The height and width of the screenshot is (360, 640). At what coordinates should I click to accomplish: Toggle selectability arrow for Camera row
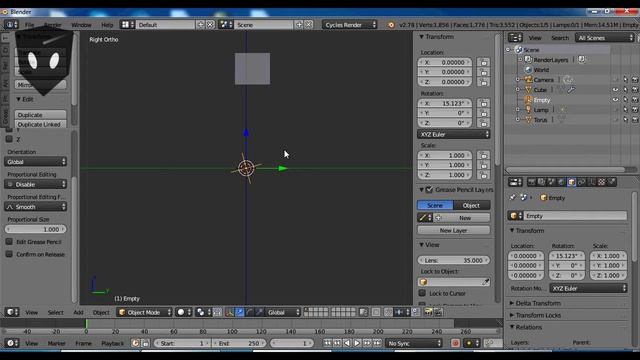[625, 80]
